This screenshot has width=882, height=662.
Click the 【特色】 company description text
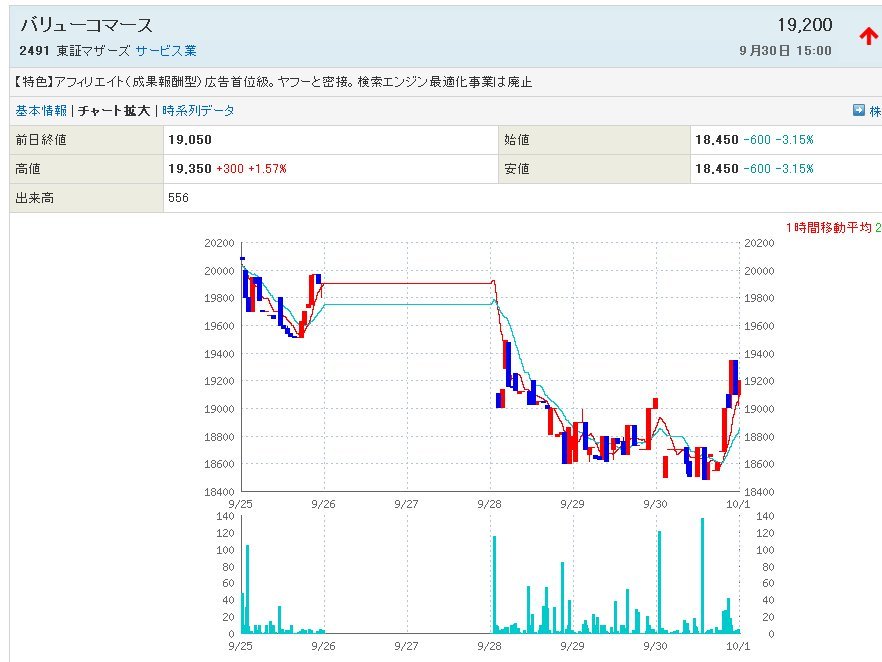coord(273,82)
